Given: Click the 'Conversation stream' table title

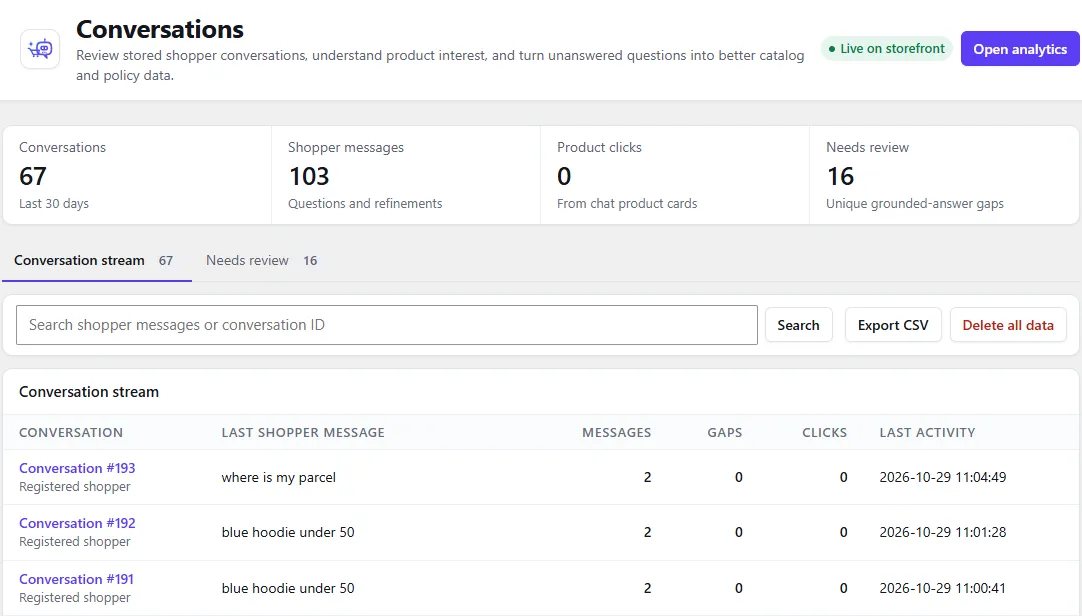Looking at the screenshot, I should pyautogui.click(x=89, y=392).
